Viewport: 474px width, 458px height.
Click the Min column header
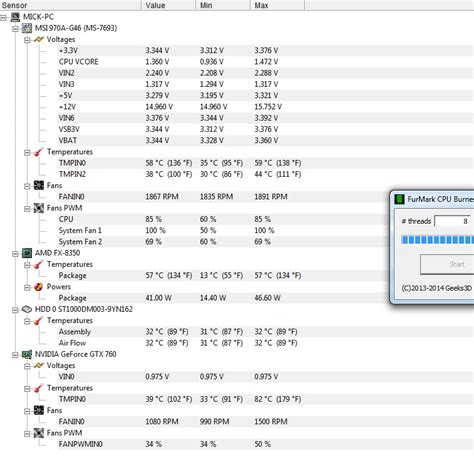click(x=223, y=5)
